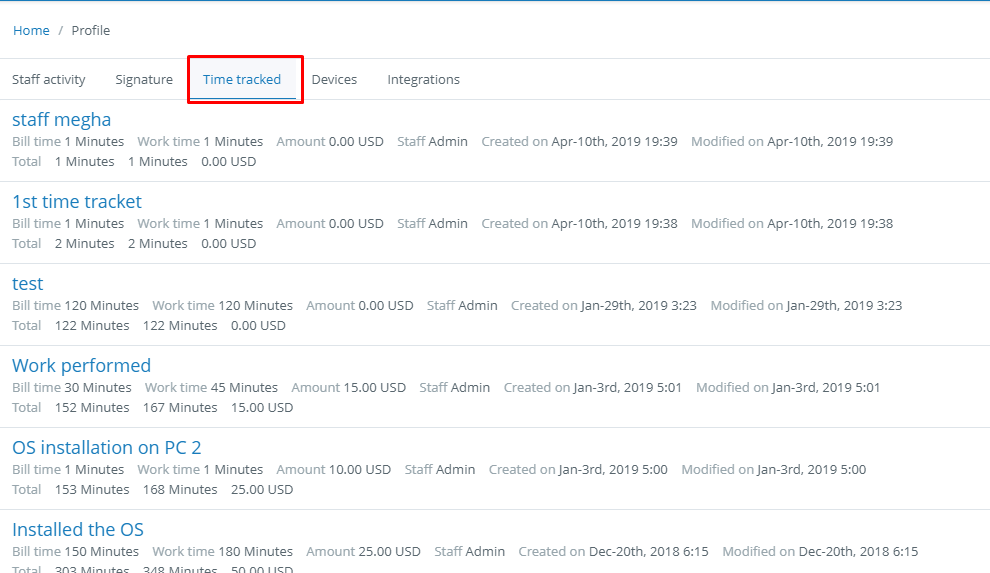The image size is (990, 573).
Task: Open the 'Work performed' entry
Action: [81, 365]
